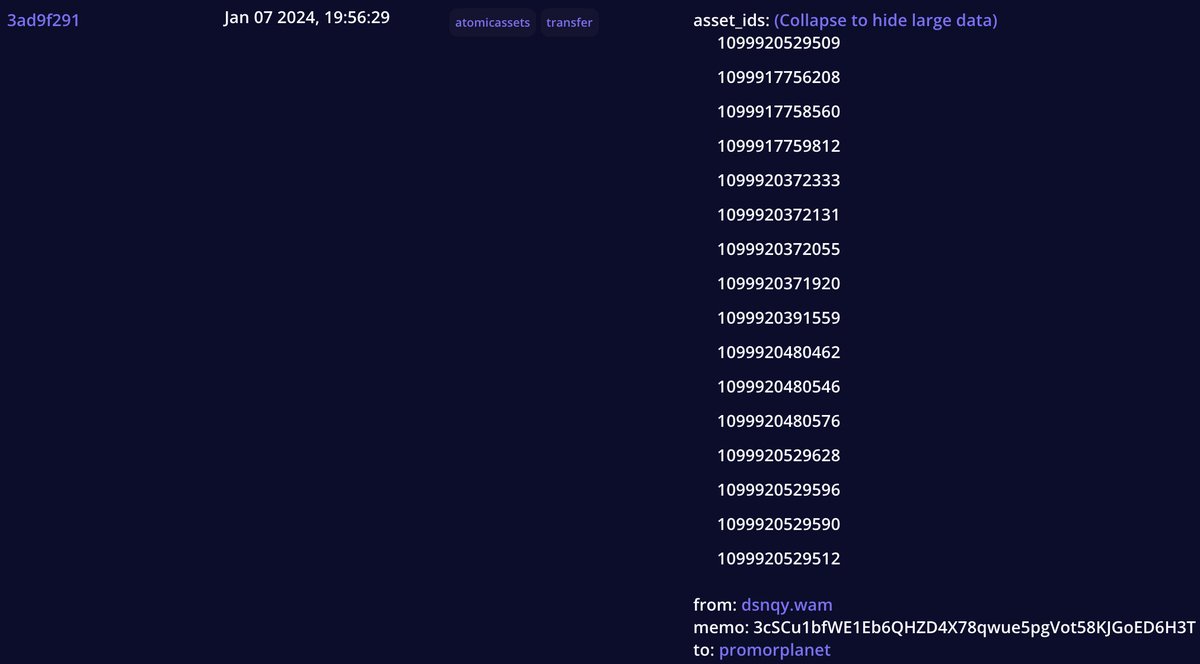This screenshot has height=664, width=1200.
Task: Collapse the large asset_ids data
Action: (x=886, y=21)
